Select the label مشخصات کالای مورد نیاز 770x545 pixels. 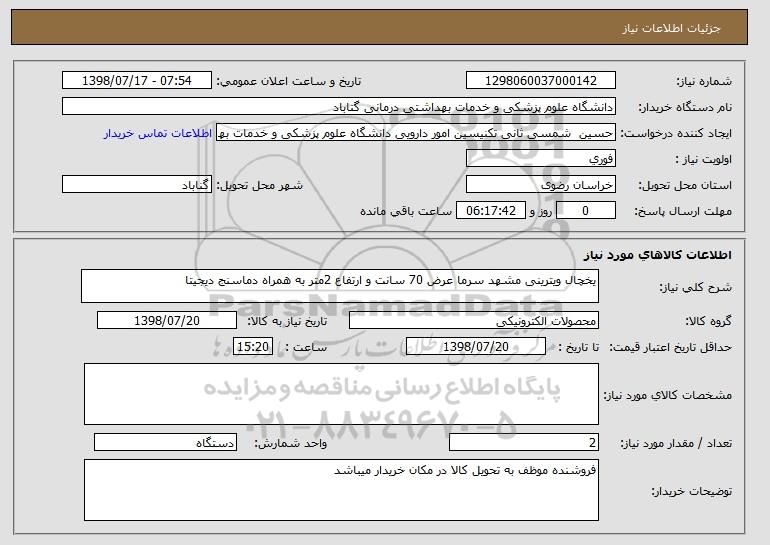tap(667, 395)
